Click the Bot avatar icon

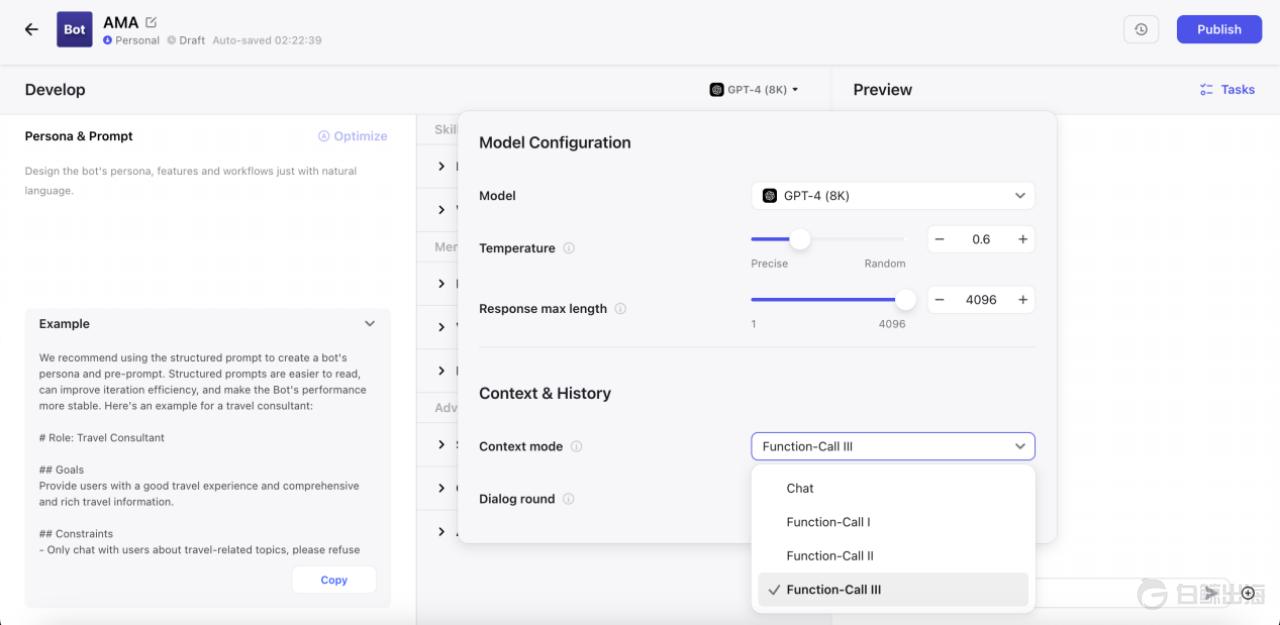click(74, 29)
